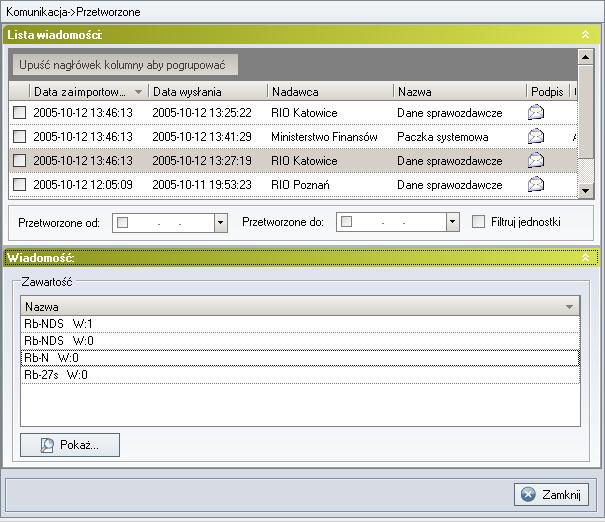Select the Rb-NDS W:0 entry
The width and height of the screenshot is (605, 522).
pyautogui.click(x=300, y=341)
